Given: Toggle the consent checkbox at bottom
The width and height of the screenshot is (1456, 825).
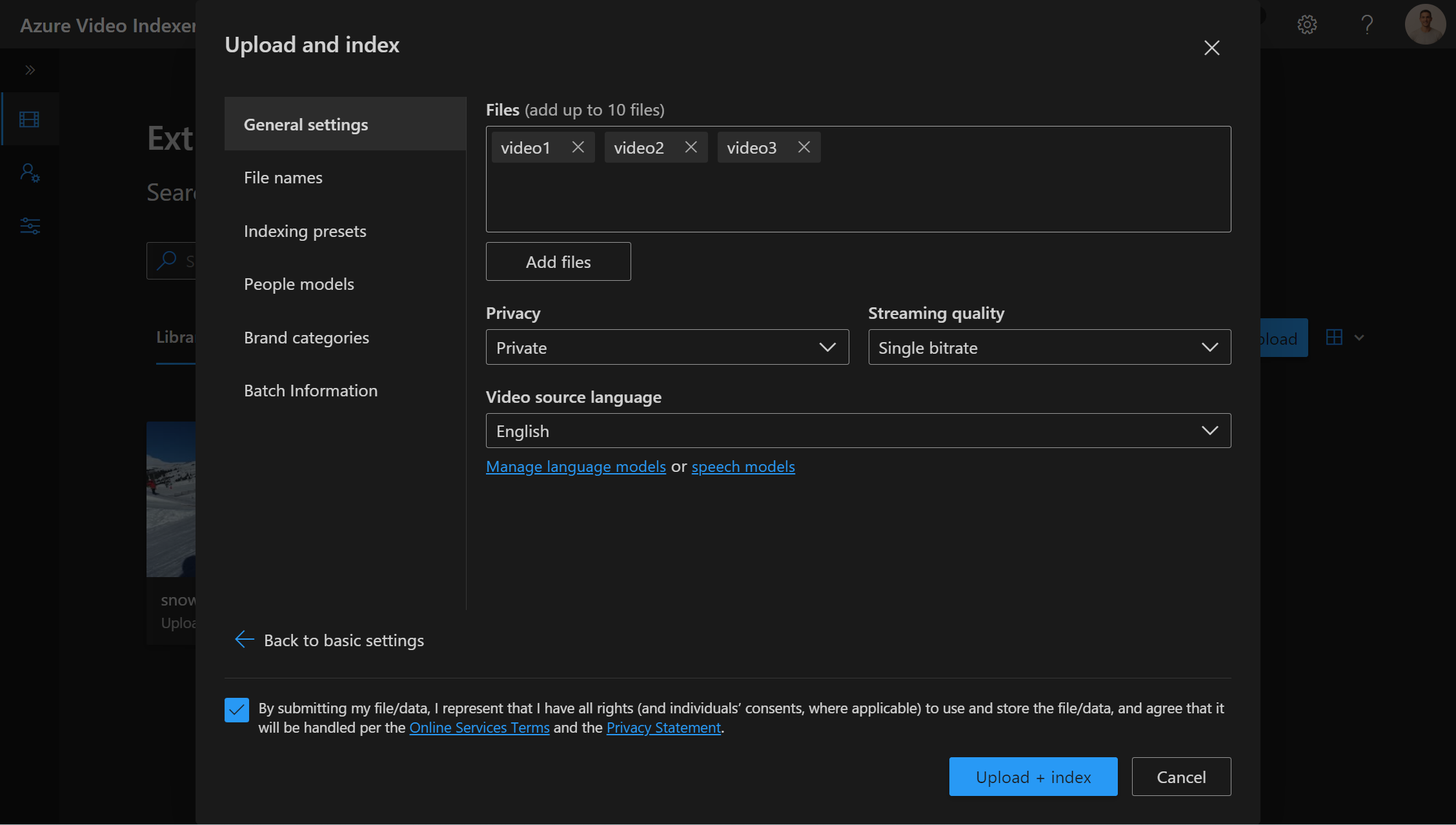Looking at the screenshot, I should coord(237,710).
